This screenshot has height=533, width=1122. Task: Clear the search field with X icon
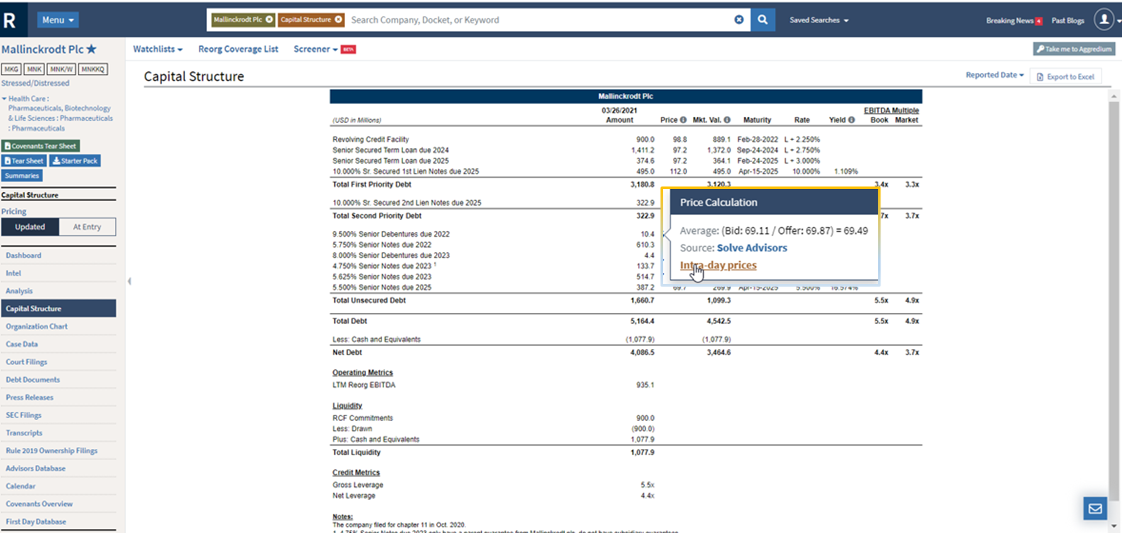point(739,19)
